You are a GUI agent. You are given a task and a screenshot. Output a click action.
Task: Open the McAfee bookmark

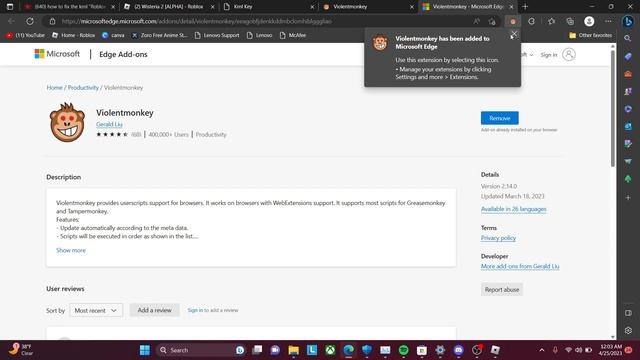tap(293, 36)
